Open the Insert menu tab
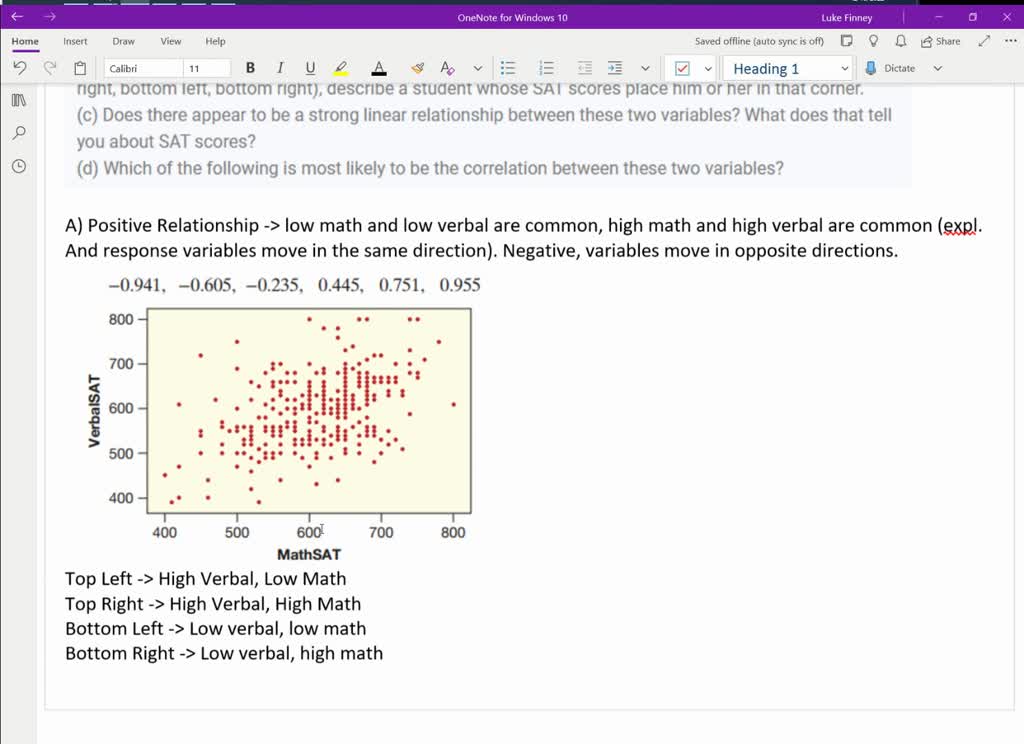1024x744 pixels. click(x=75, y=41)
